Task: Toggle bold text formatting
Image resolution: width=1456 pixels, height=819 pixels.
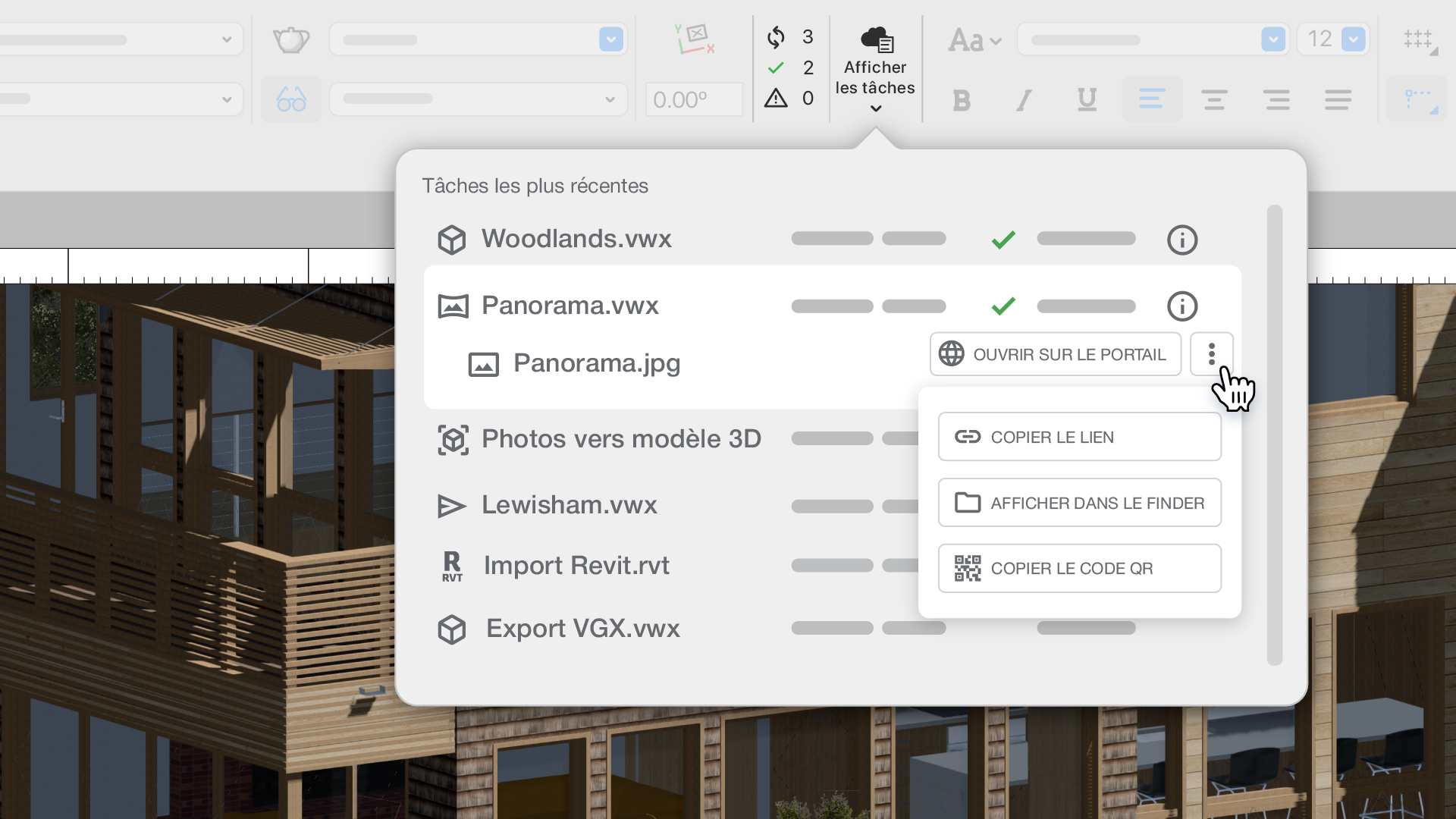Action: (x=962, y=99)
